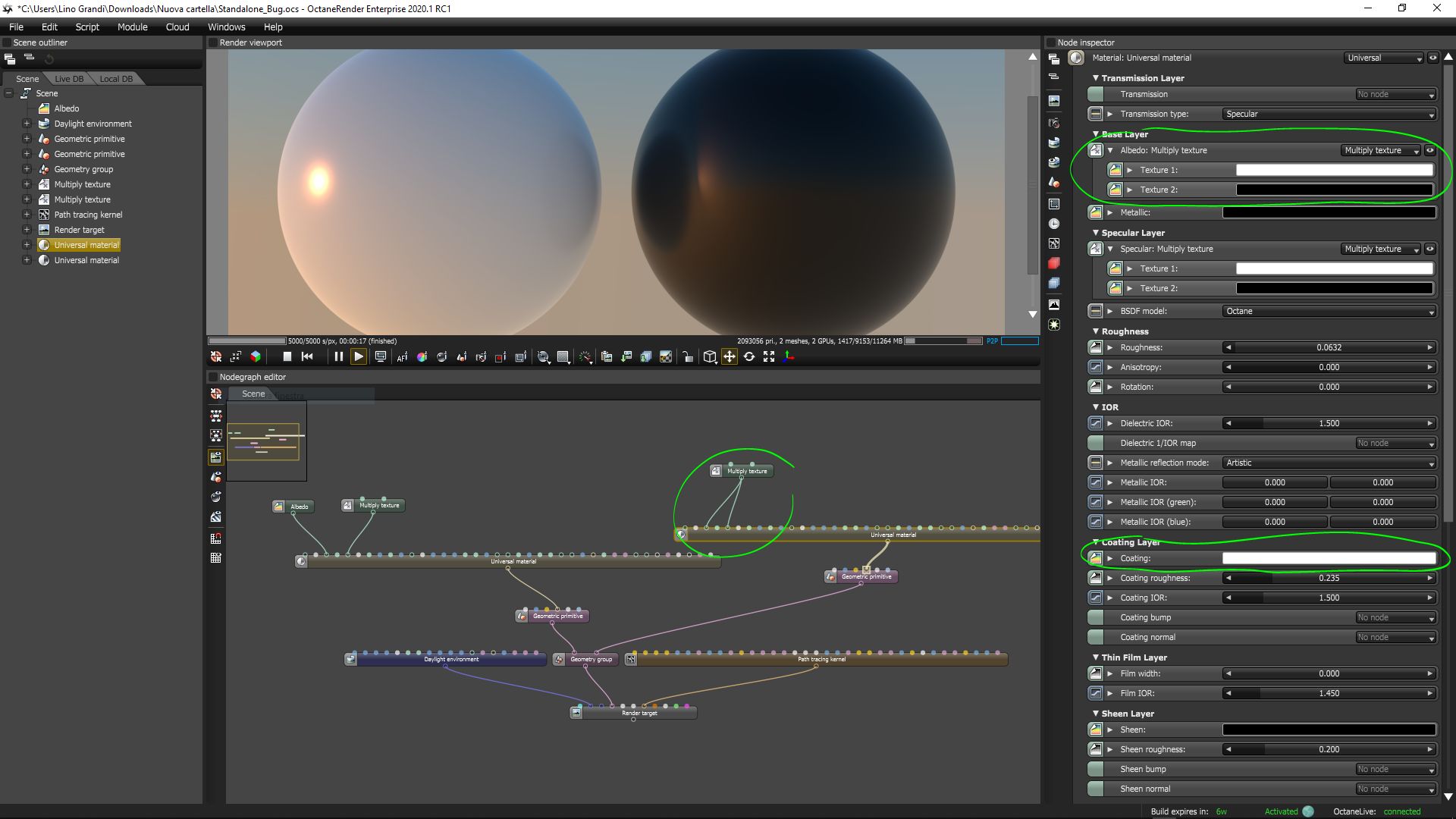Viewport: 1456px width, 819px height.
Task: Open the BSDF model Octane dropdown
Action: tap(1329, 311)
